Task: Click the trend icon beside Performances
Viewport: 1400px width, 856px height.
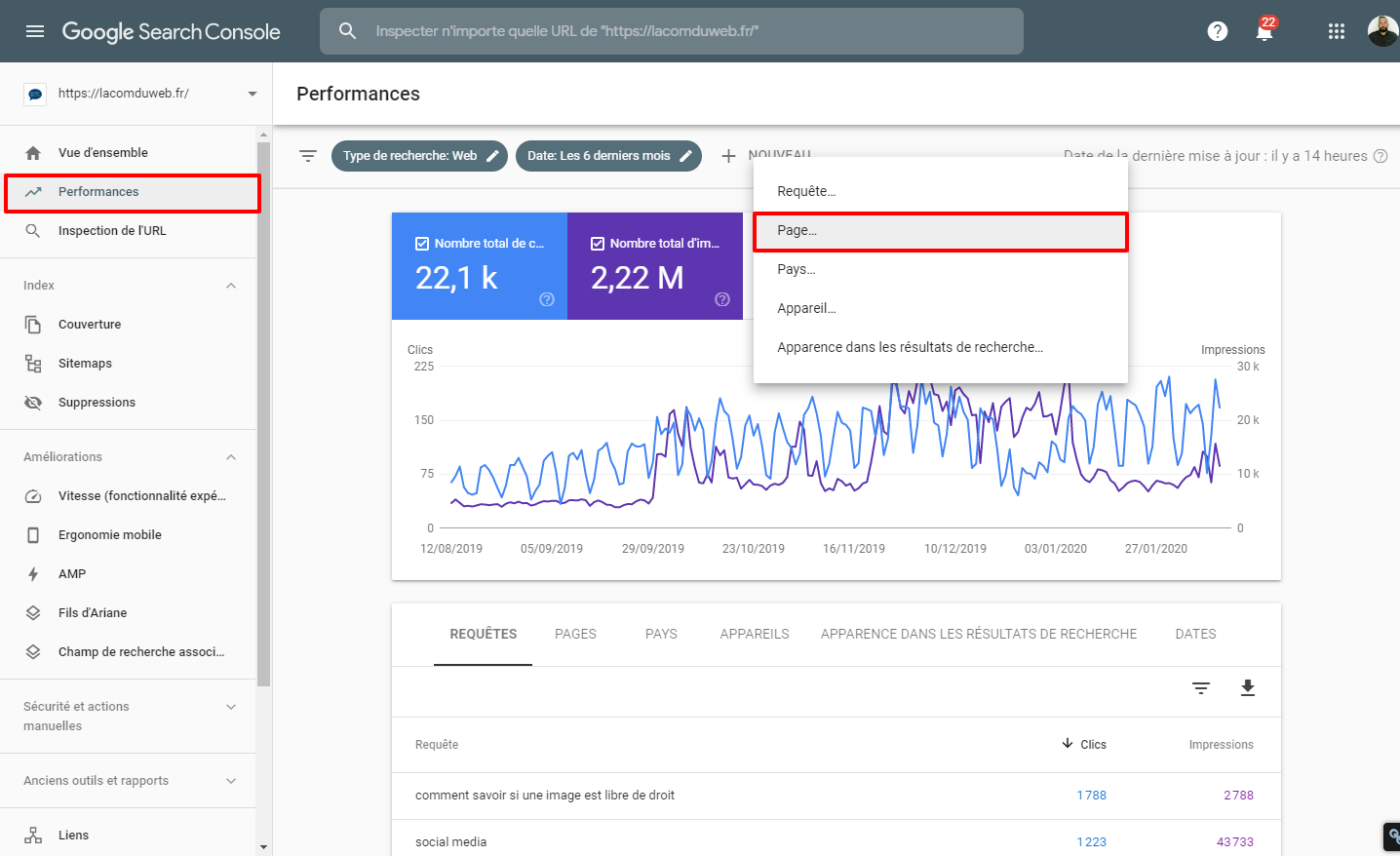Action: [33, 192]
